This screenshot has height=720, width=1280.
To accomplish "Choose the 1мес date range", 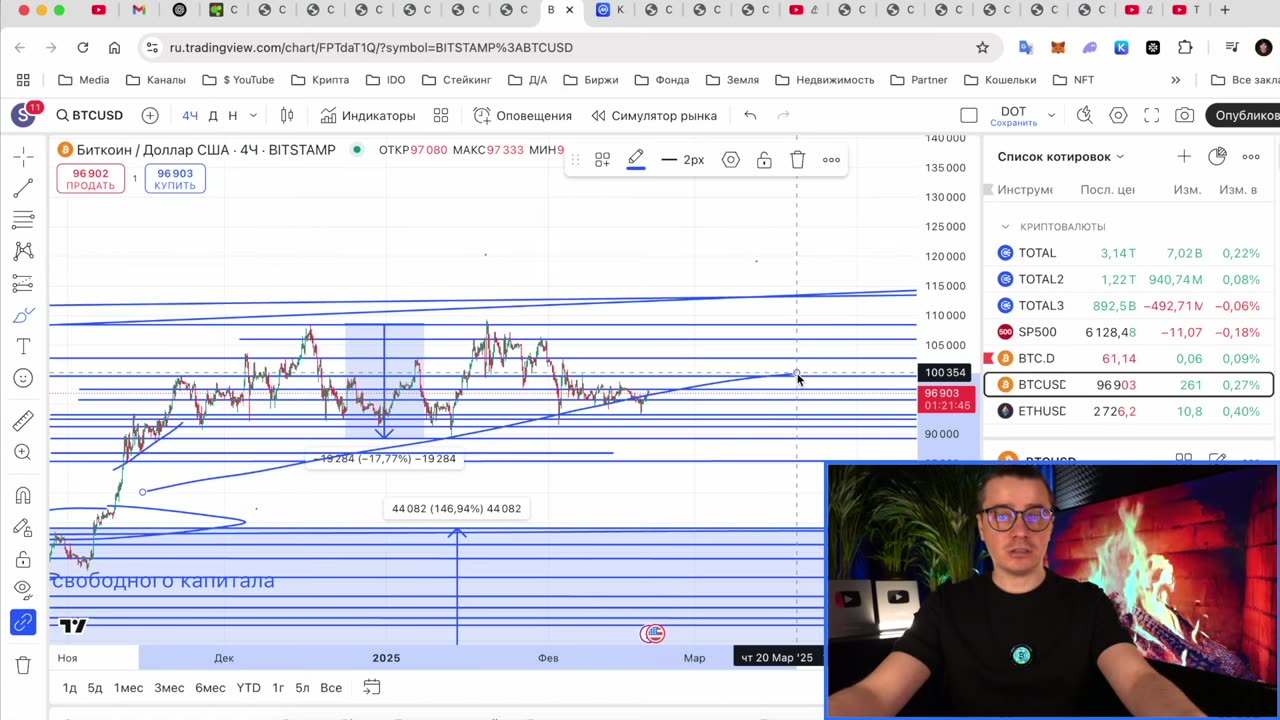I will click(128, 687).
